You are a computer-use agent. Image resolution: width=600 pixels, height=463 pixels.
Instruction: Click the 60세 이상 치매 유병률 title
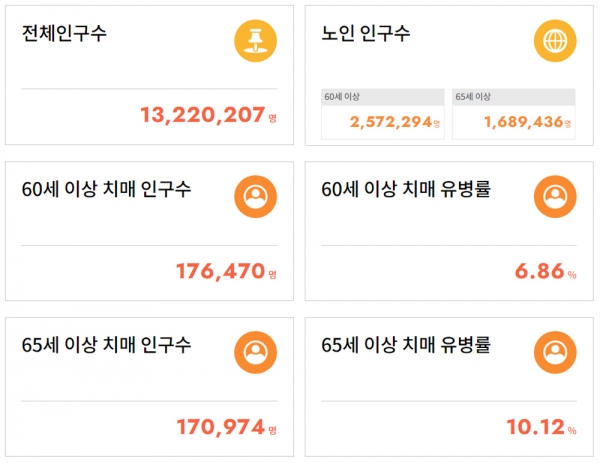point(406,189)
